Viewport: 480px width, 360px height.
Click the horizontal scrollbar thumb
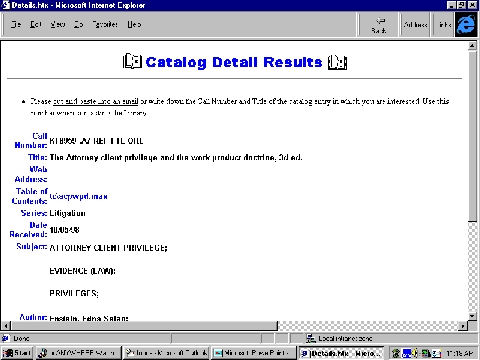point(144,326)
